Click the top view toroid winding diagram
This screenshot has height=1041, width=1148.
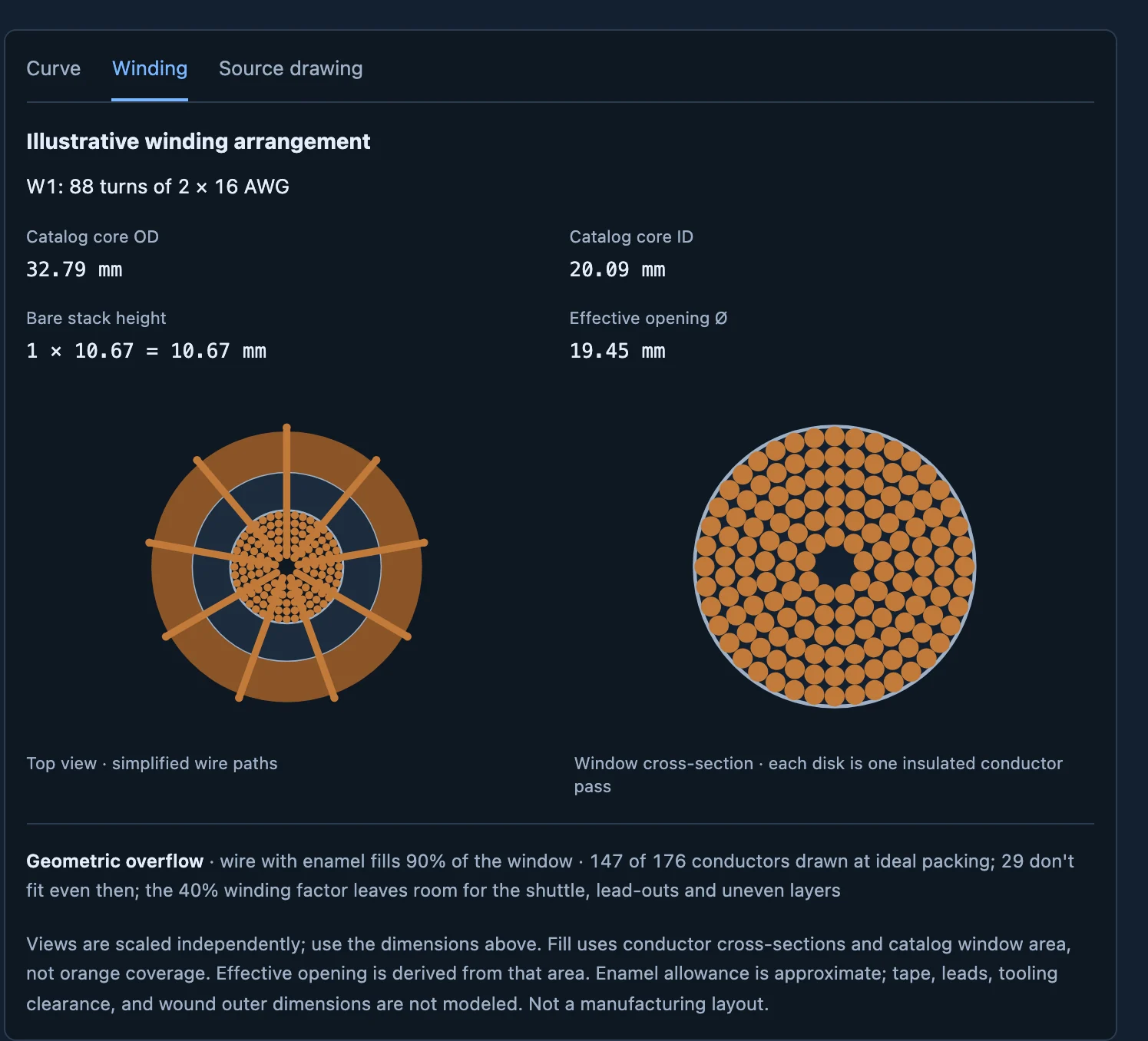286,563
